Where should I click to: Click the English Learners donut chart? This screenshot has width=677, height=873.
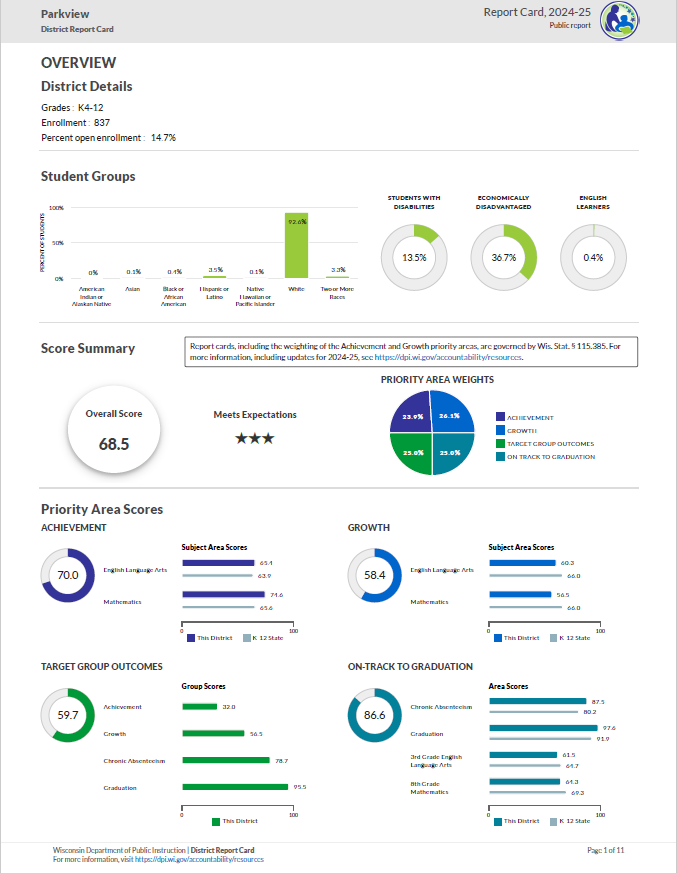[x=593, y=257]
